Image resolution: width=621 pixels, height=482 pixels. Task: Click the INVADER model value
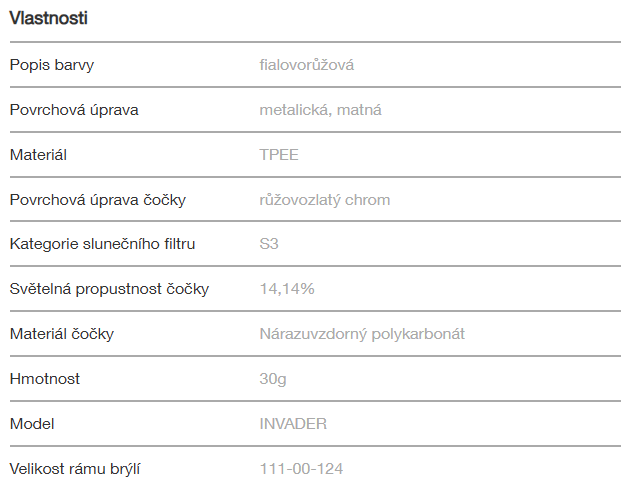(293, 424)
